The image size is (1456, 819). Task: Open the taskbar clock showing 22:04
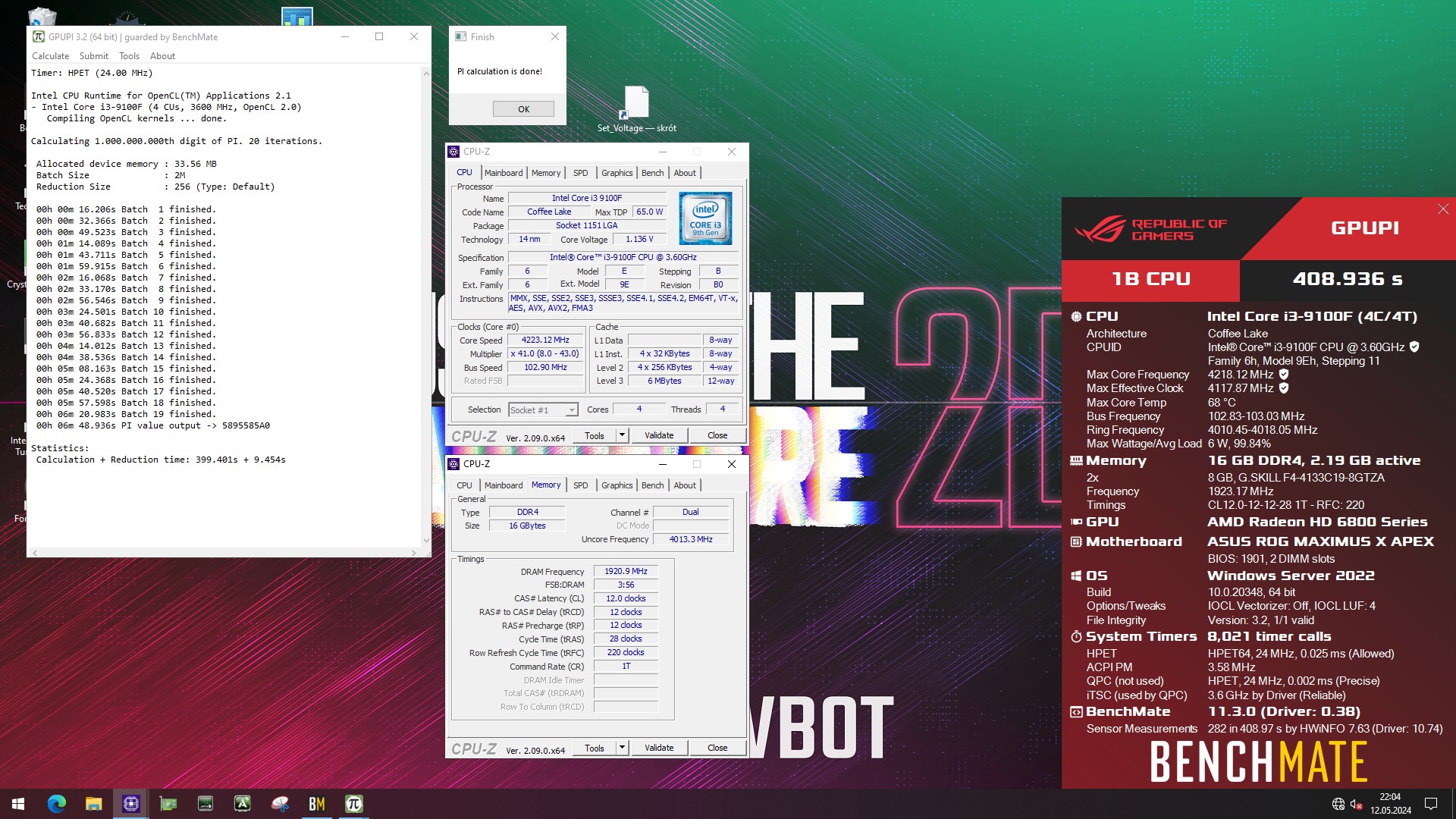point(1390,804)
